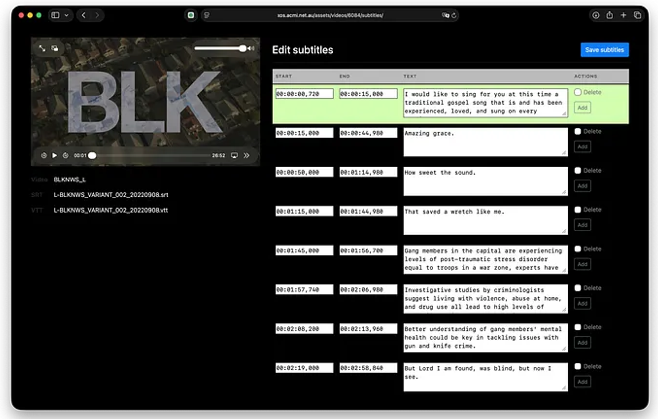Viewport: 658px width, 419px height.
Task: Click Add in 'That saved a wretch' row
Action: 582,225
